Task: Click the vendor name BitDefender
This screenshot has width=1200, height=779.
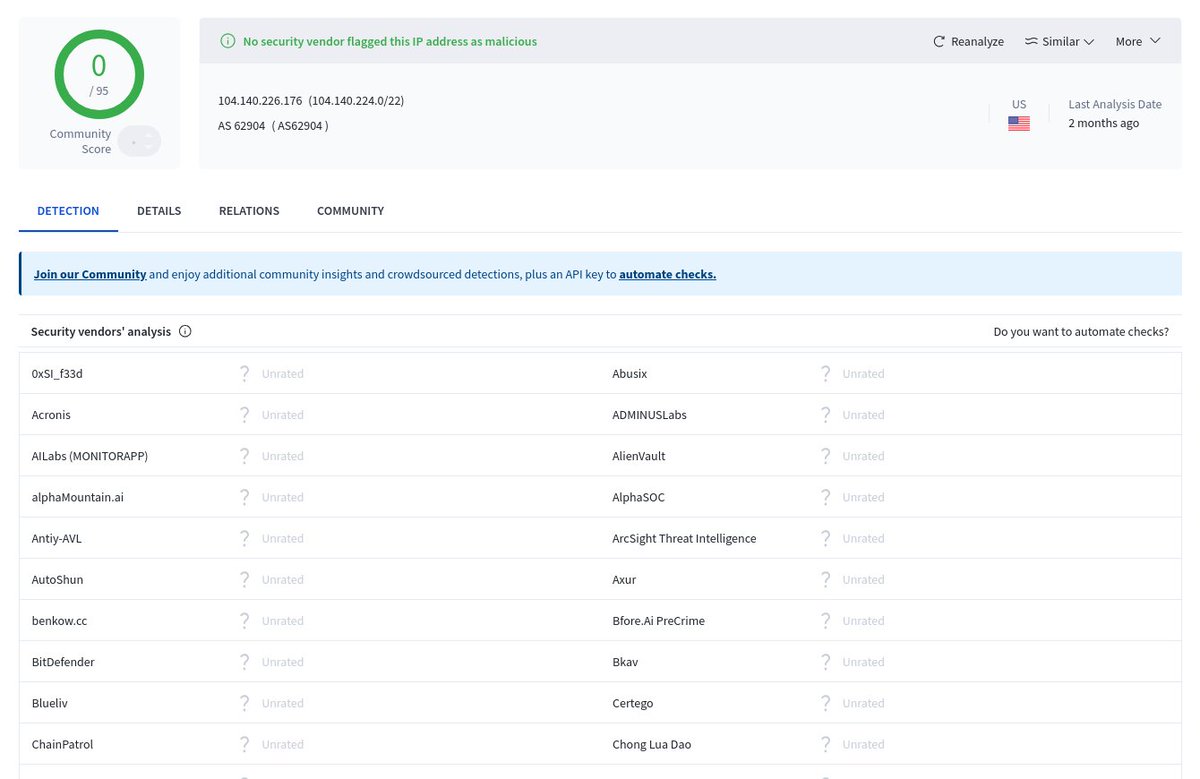Action: 63,662
